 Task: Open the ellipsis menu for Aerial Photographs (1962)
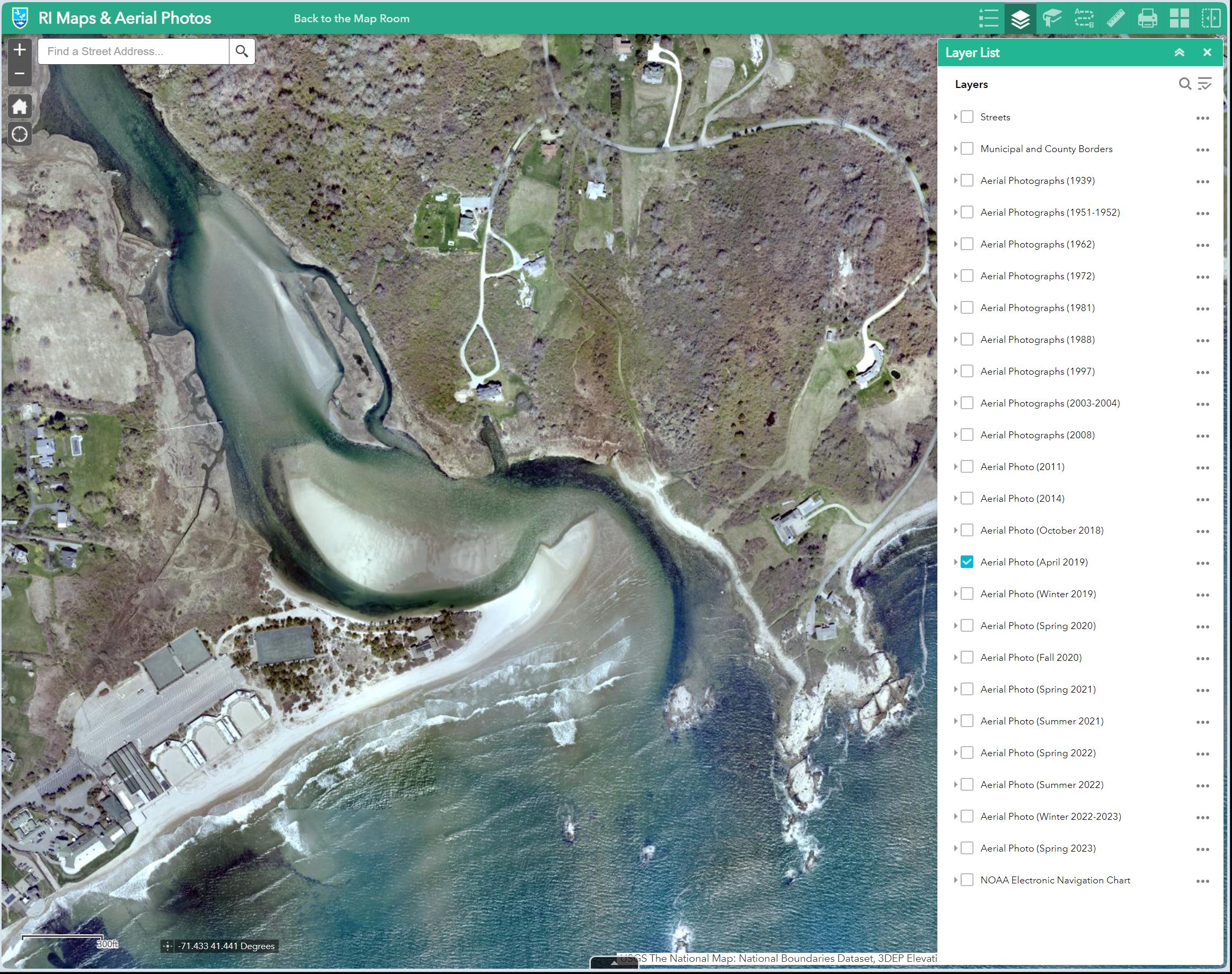(x=1202, y=244)
